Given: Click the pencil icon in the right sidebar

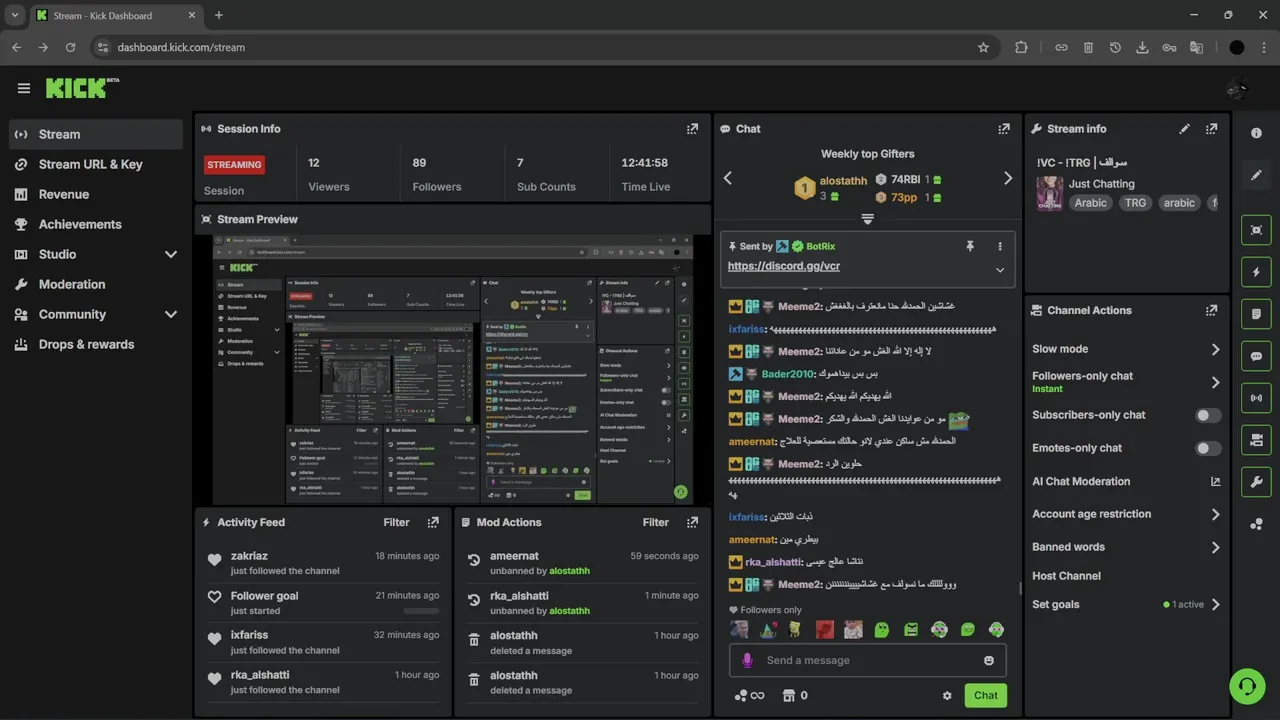Looking at the screenshot, I should coord(1256,175).
